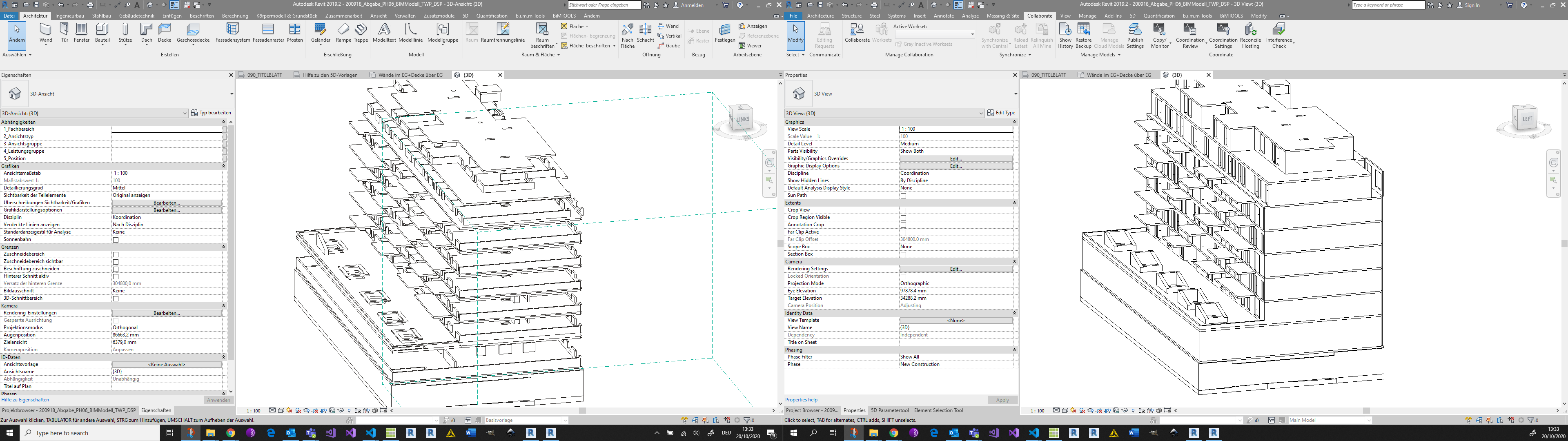Open the Properties help link

[800, 400]
